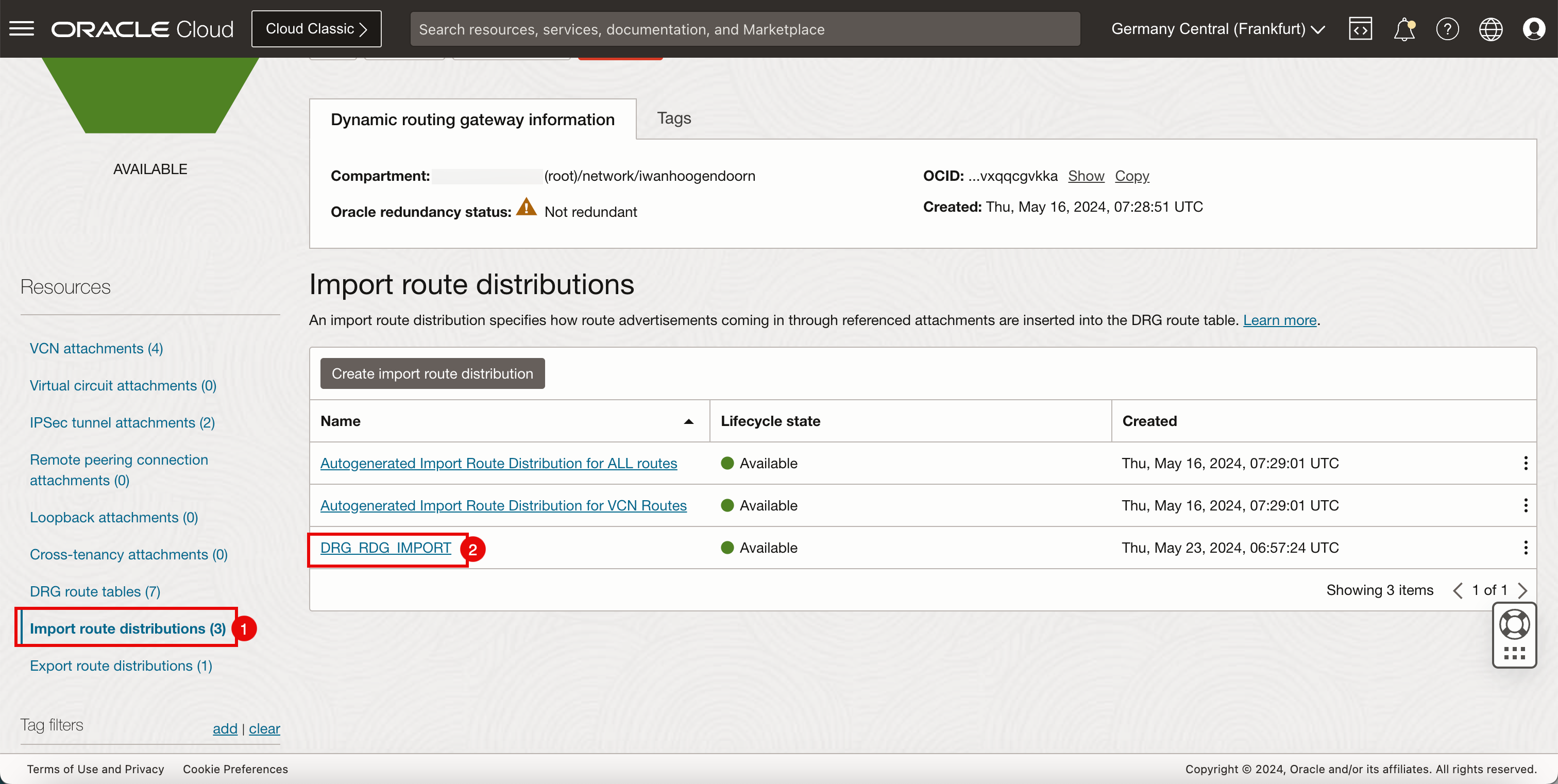This screenshot has height=784, width=1558.
Task: Click the Cloud Classic dropdown toggle
Action: tap(316, 28)
